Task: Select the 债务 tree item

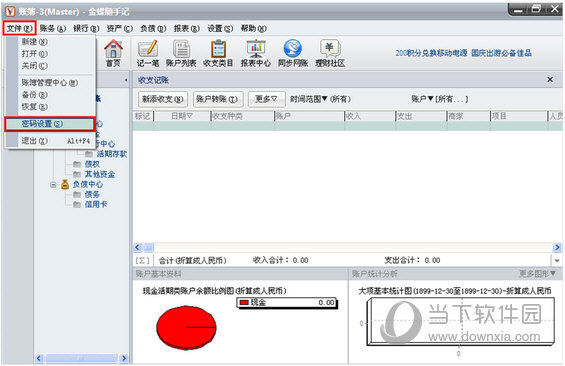Action: [x=92, y=195]
